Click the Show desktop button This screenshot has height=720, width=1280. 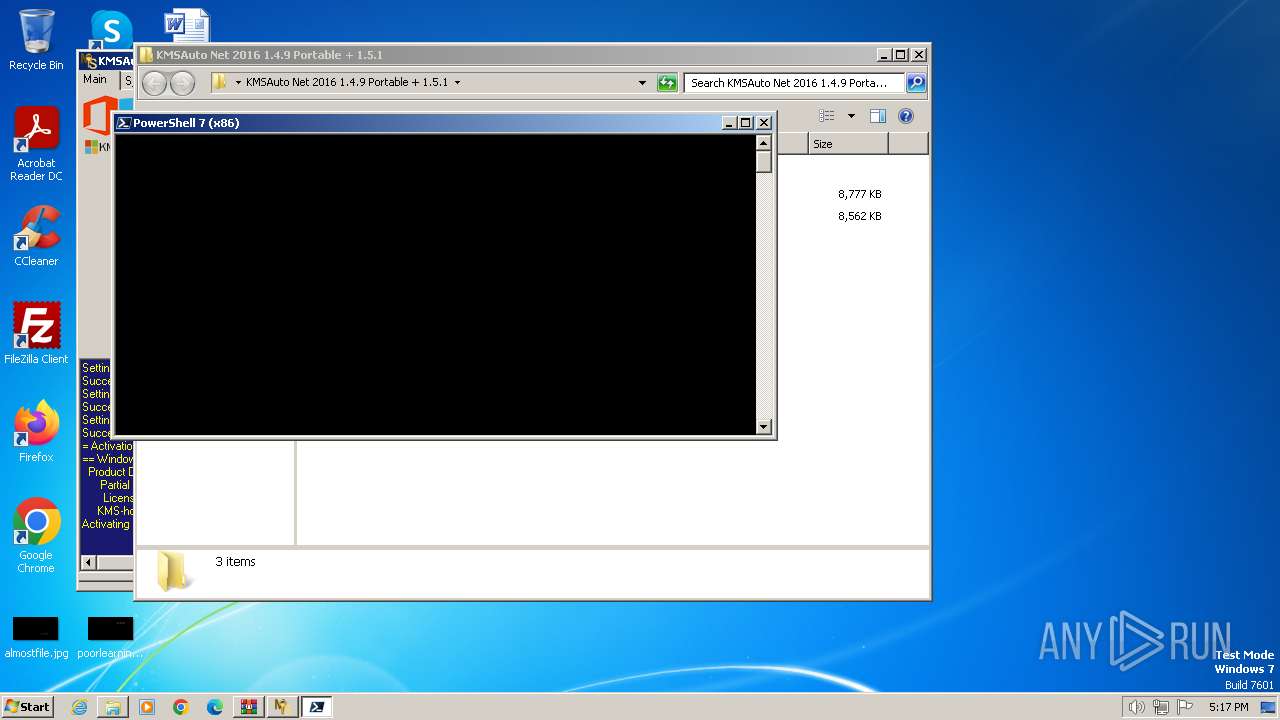1268,707
